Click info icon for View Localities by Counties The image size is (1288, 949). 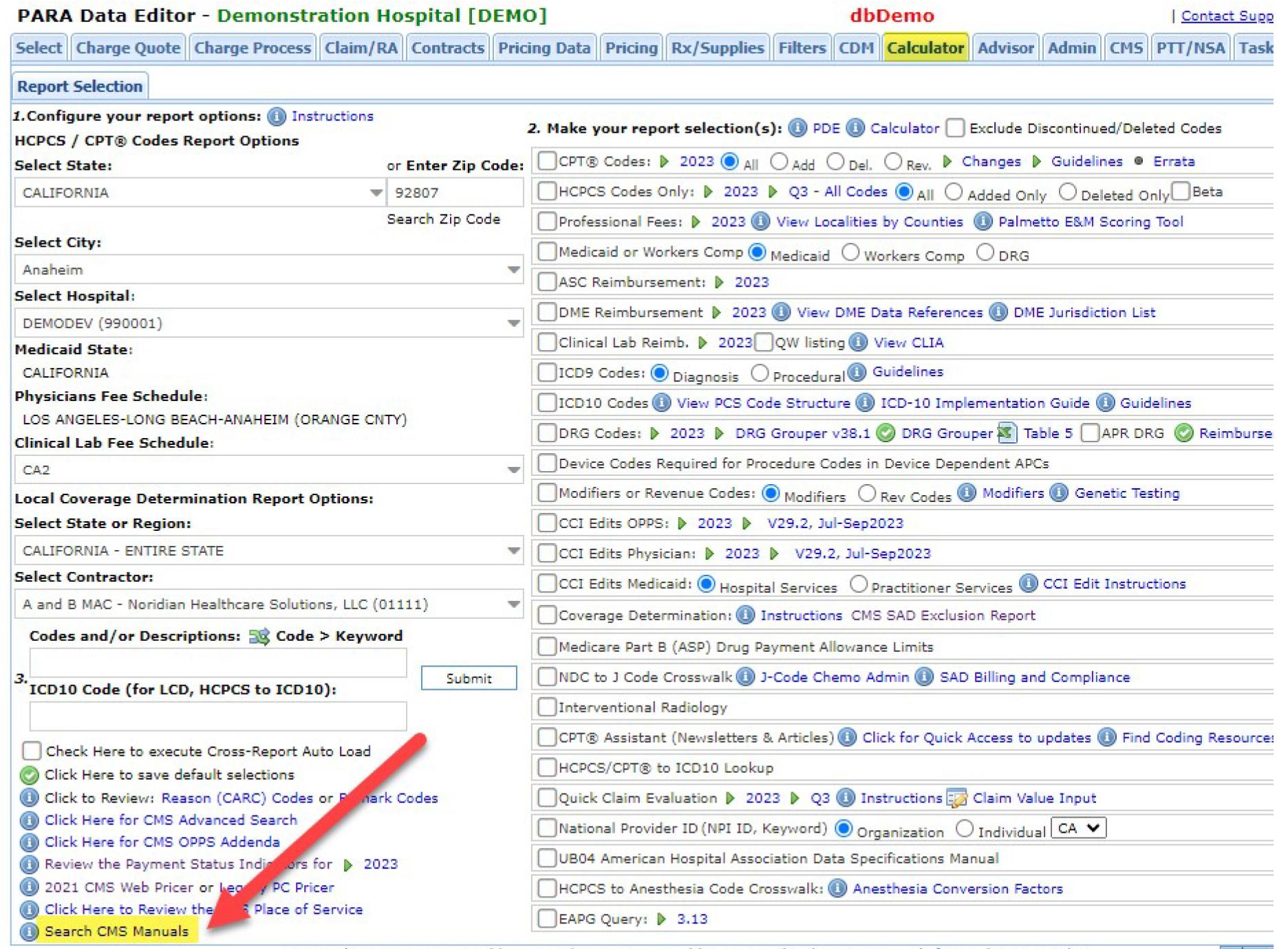[x=761, y=222]
